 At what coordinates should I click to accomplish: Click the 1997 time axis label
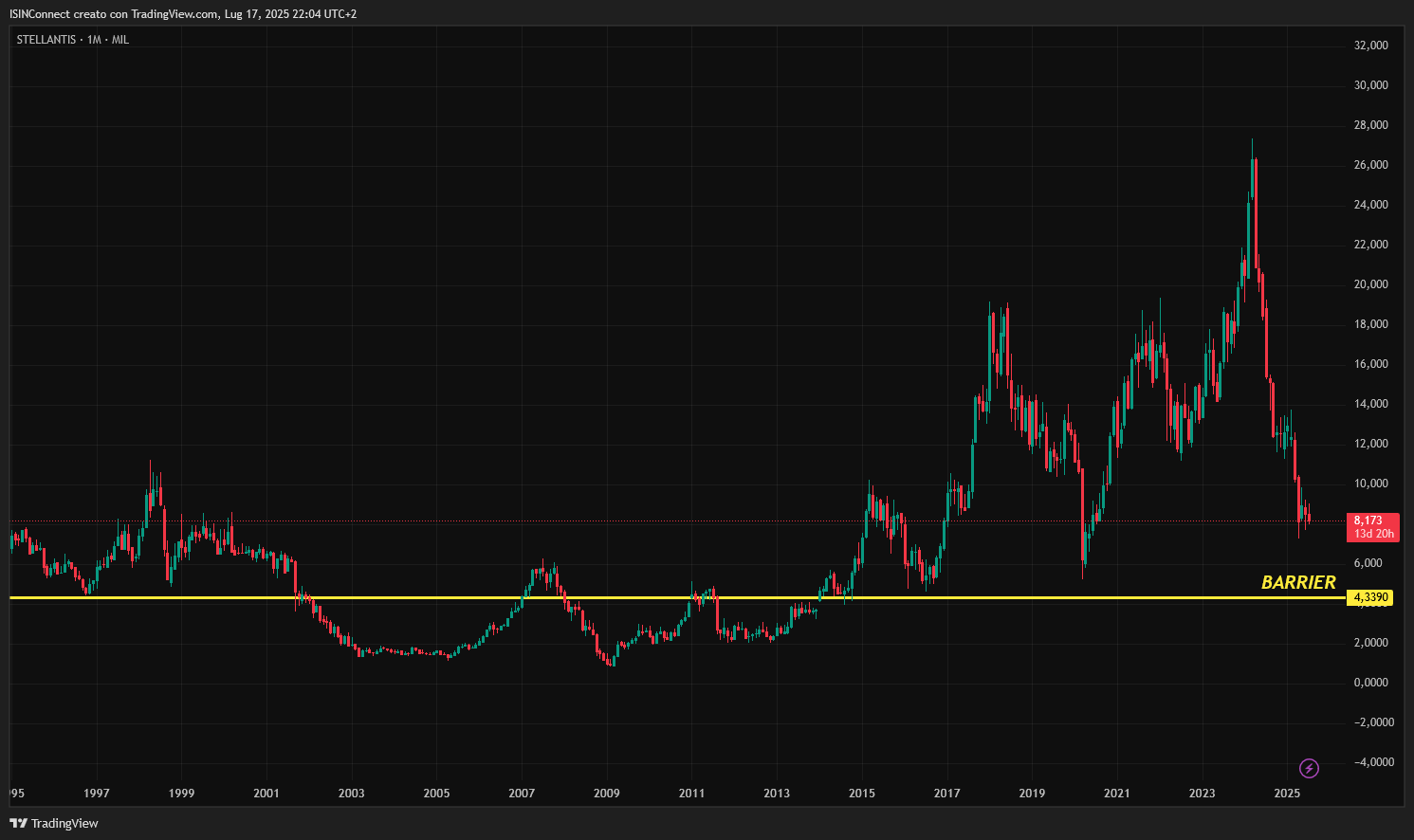click(x=97, y=794)
